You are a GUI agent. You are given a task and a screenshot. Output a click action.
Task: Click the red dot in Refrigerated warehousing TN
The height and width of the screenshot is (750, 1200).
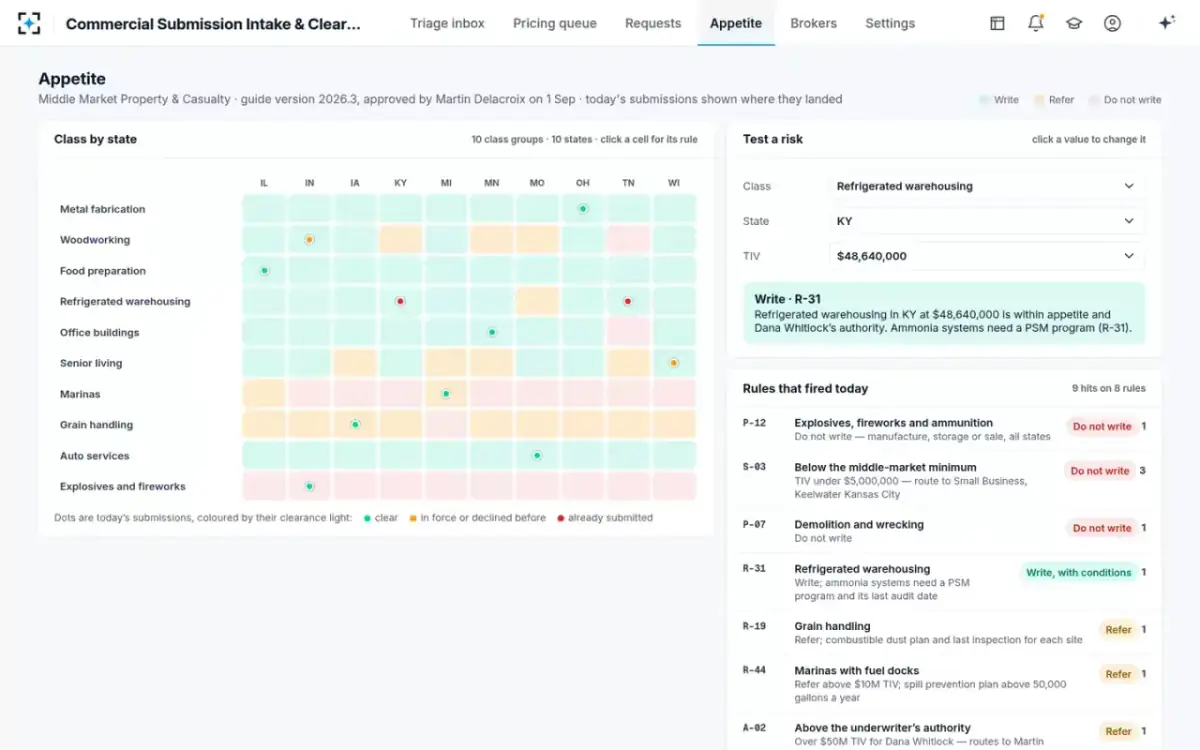(x=628, y=301)
